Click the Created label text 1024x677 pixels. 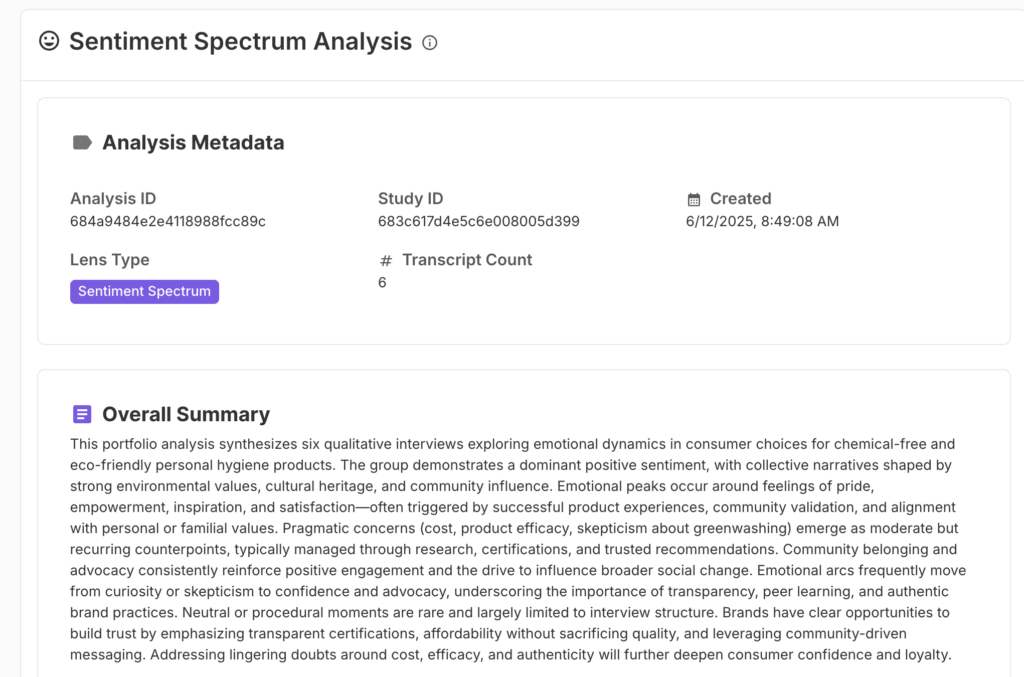(740, 199)
